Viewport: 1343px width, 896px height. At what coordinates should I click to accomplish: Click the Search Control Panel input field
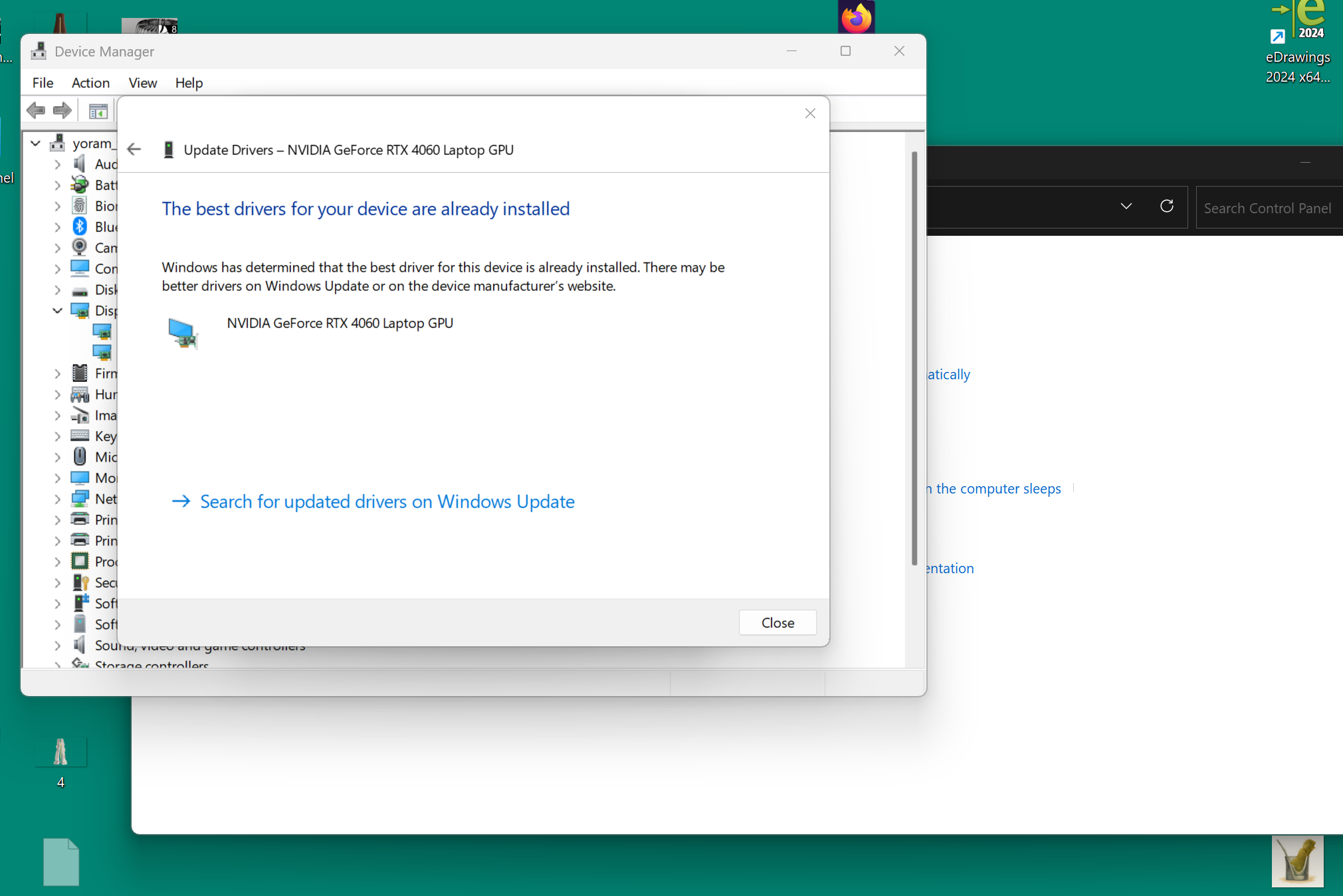pos(1267,208)
